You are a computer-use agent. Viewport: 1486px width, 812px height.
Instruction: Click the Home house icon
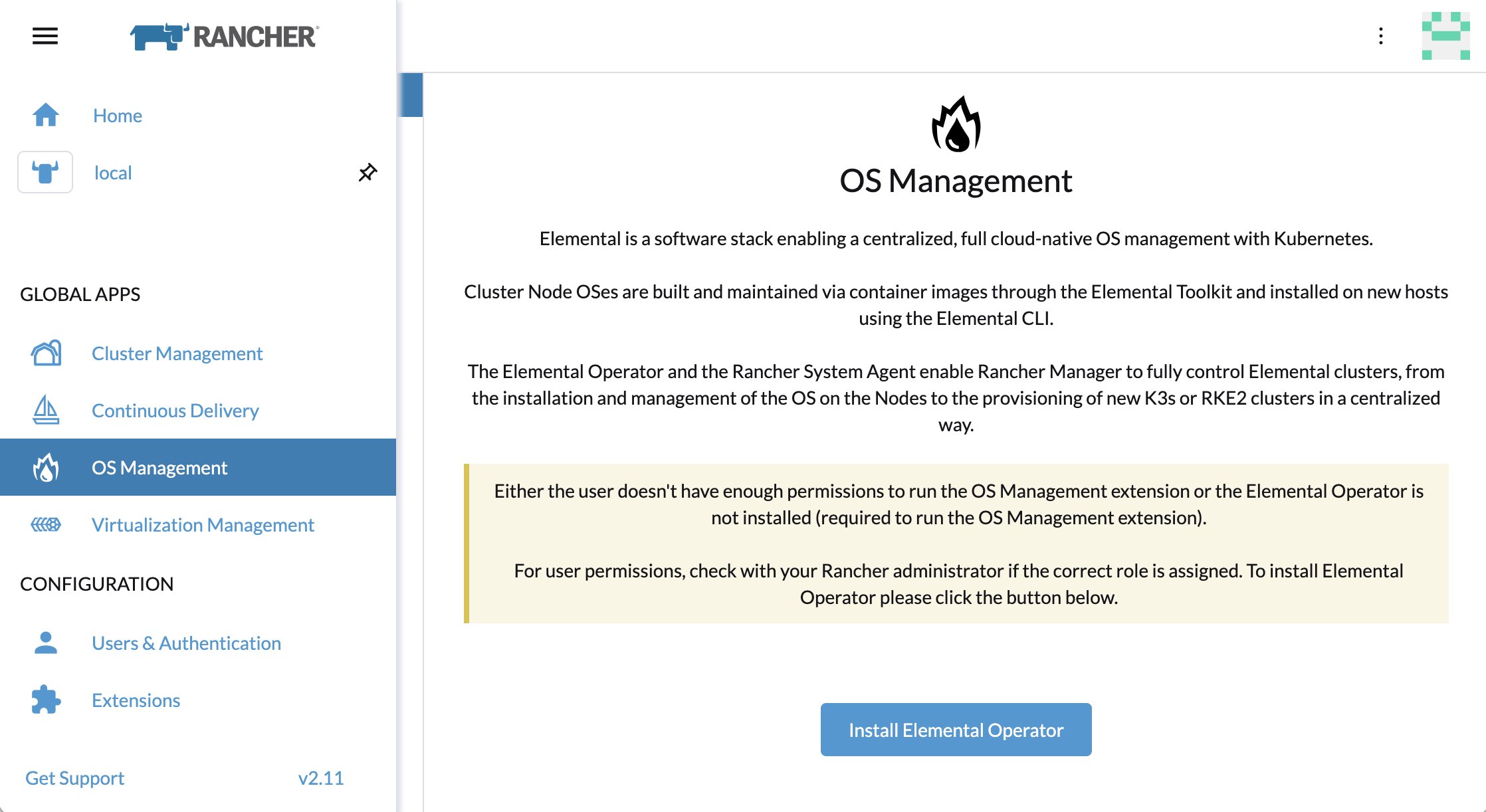click(x=46, y=115)
